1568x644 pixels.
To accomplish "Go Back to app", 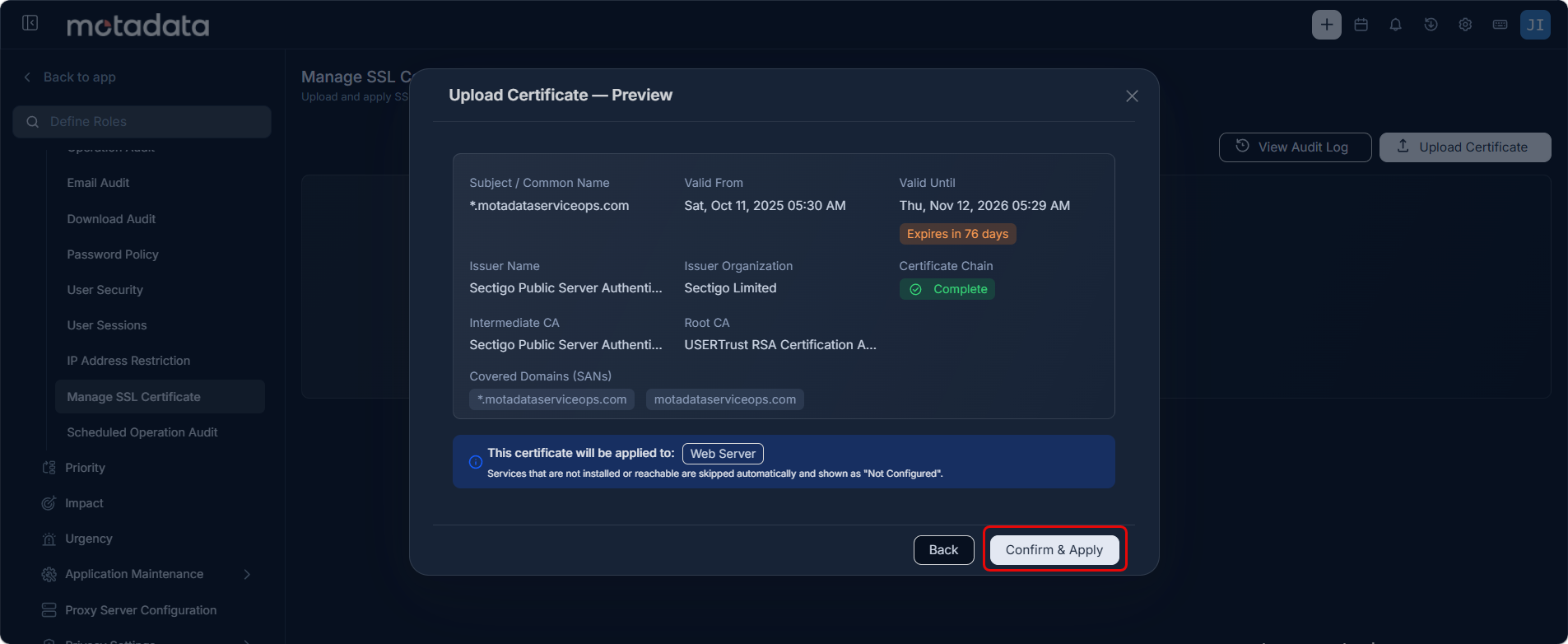I will 79,77.
